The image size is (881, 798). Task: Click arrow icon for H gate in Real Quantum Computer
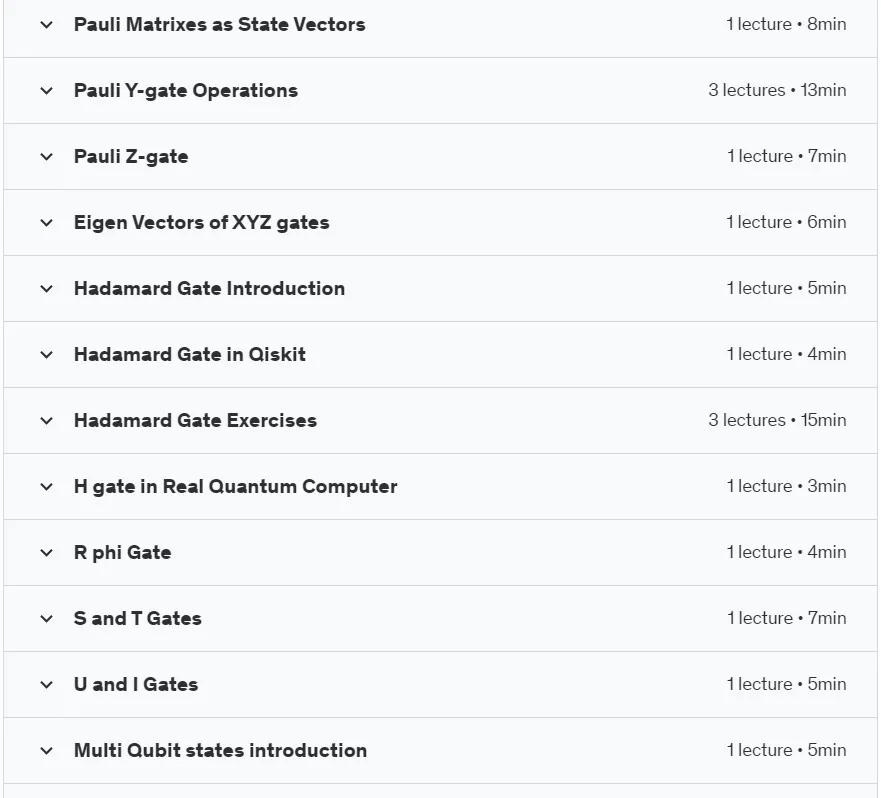pyautogui.click(x=47, y=487)
